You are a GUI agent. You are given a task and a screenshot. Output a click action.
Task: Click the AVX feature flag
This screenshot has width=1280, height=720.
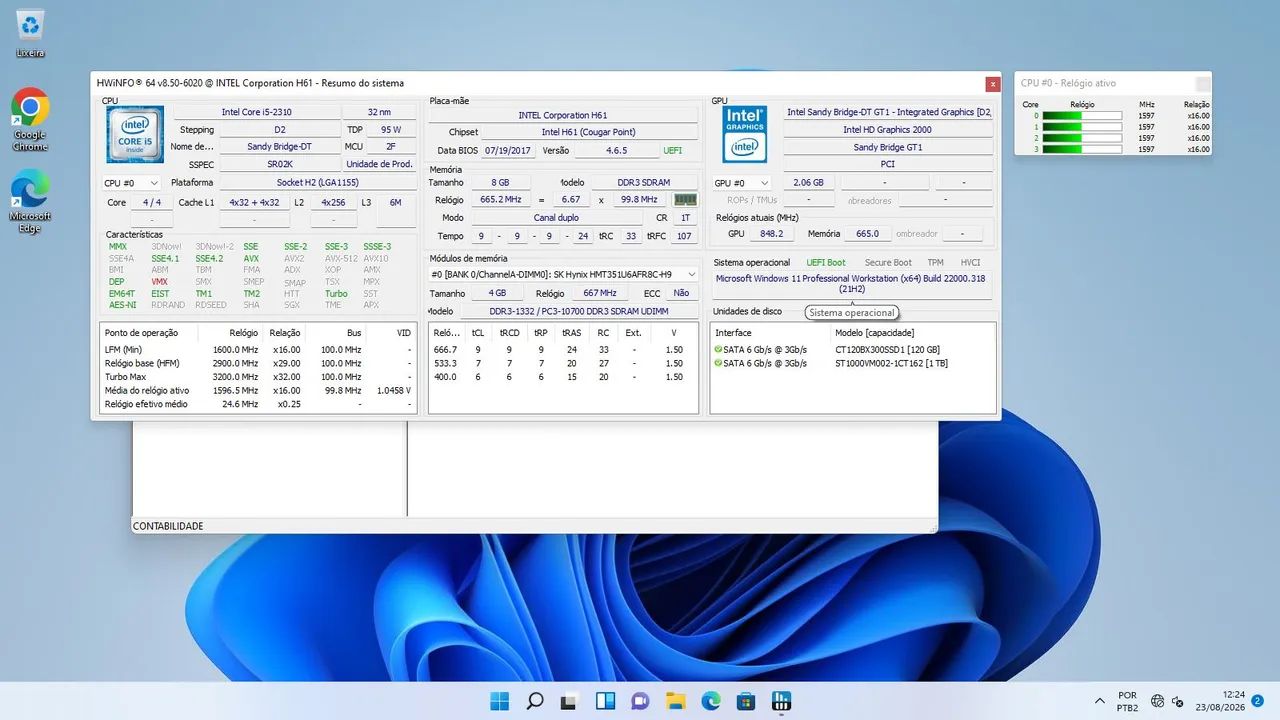(x=251, y=258)
